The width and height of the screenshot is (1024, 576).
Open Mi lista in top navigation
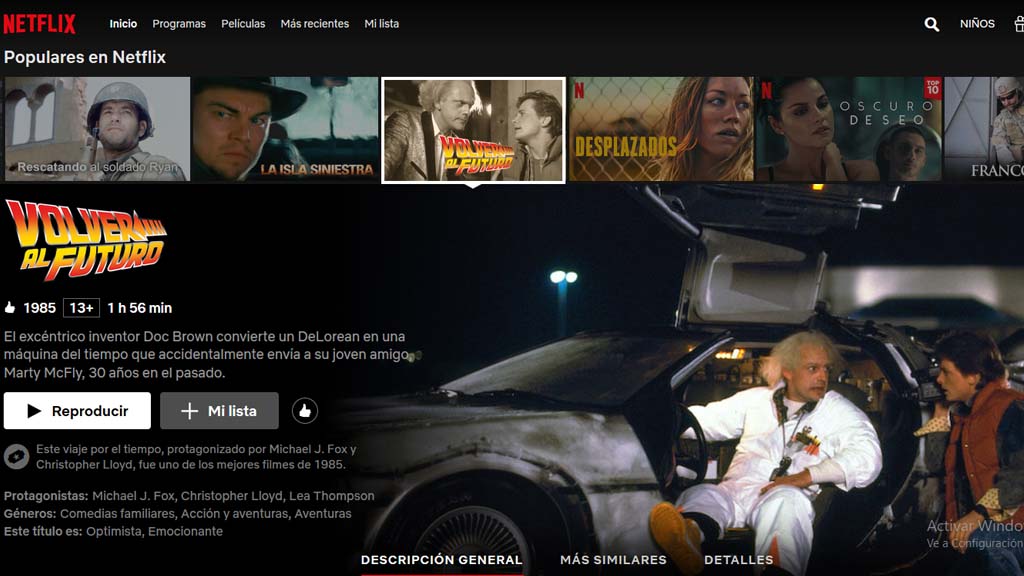click(381, 24)
